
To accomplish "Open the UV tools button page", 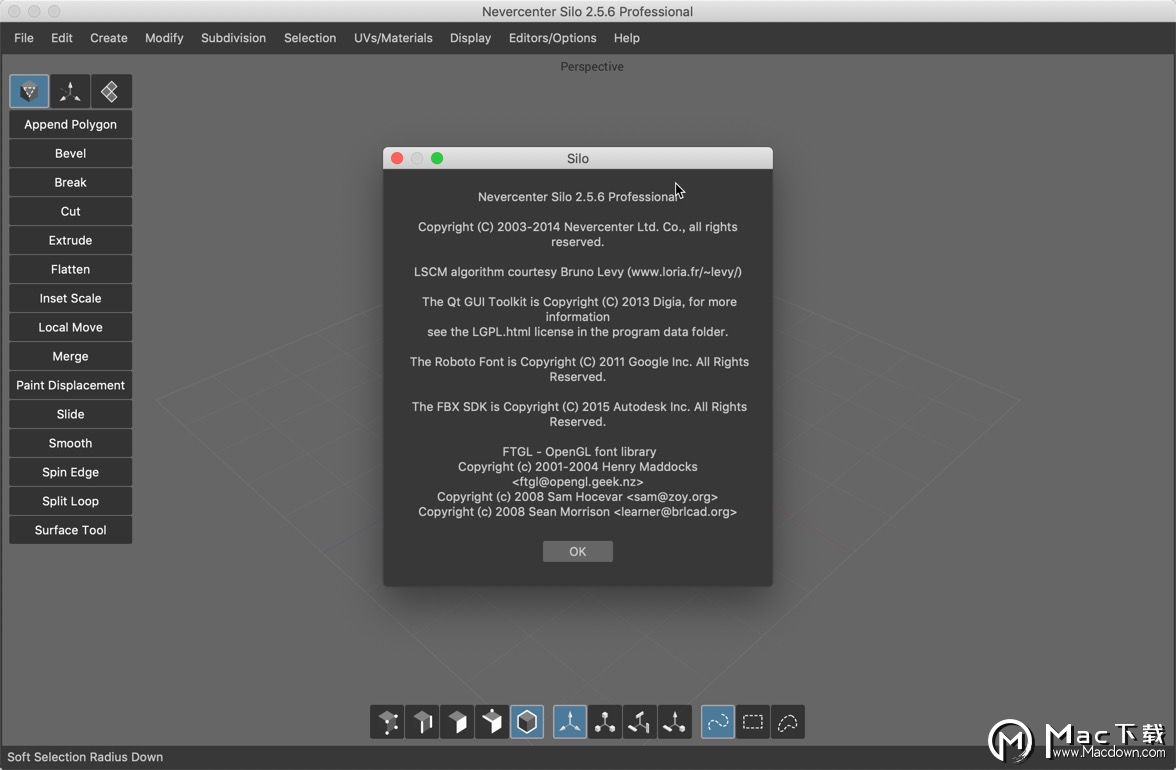I will (111, 91).
